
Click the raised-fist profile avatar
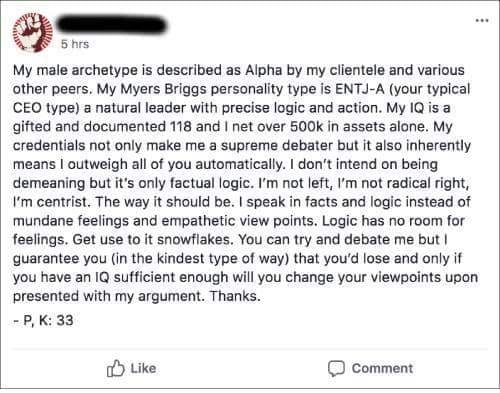[33, 32]
